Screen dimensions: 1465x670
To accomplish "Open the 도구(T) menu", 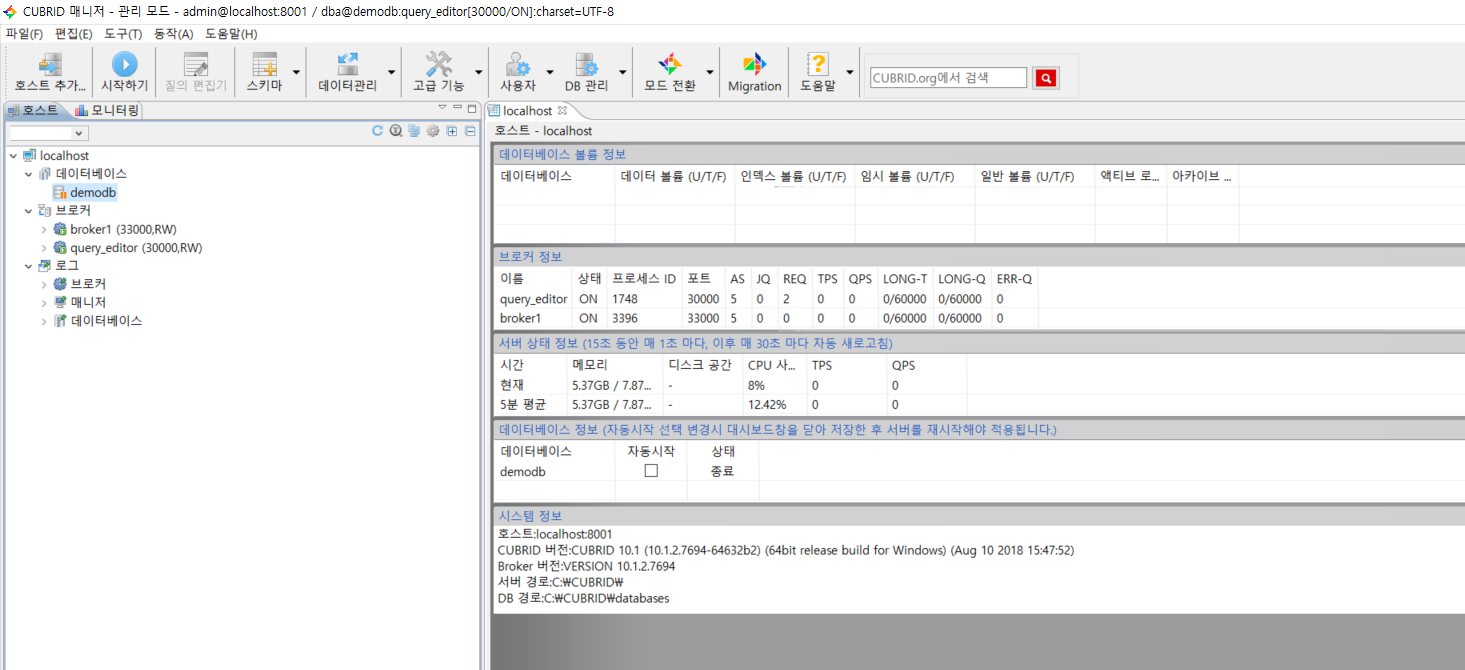I will [x=122, y=34].
